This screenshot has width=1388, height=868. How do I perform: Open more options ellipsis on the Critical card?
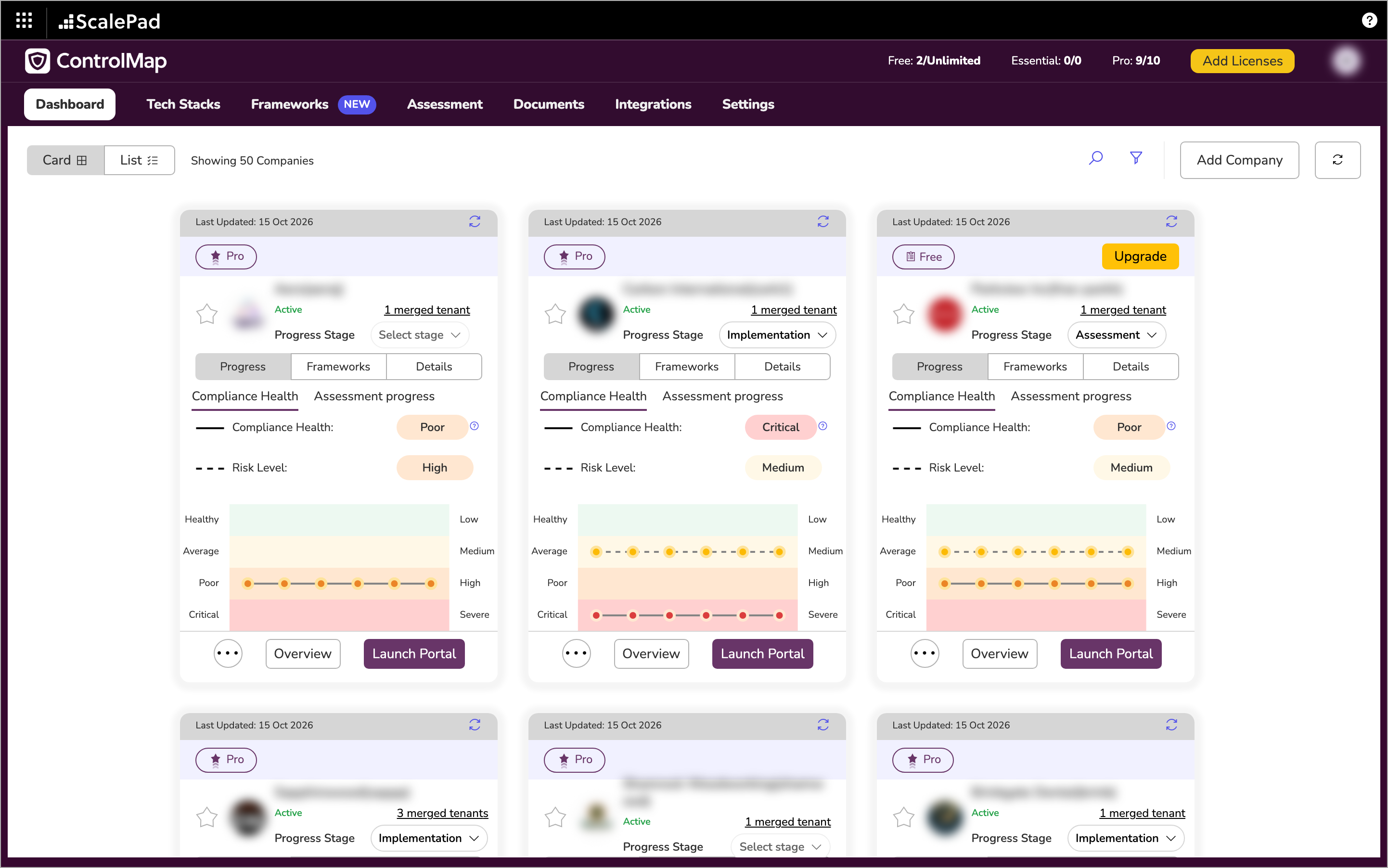[x=576, y=653]
